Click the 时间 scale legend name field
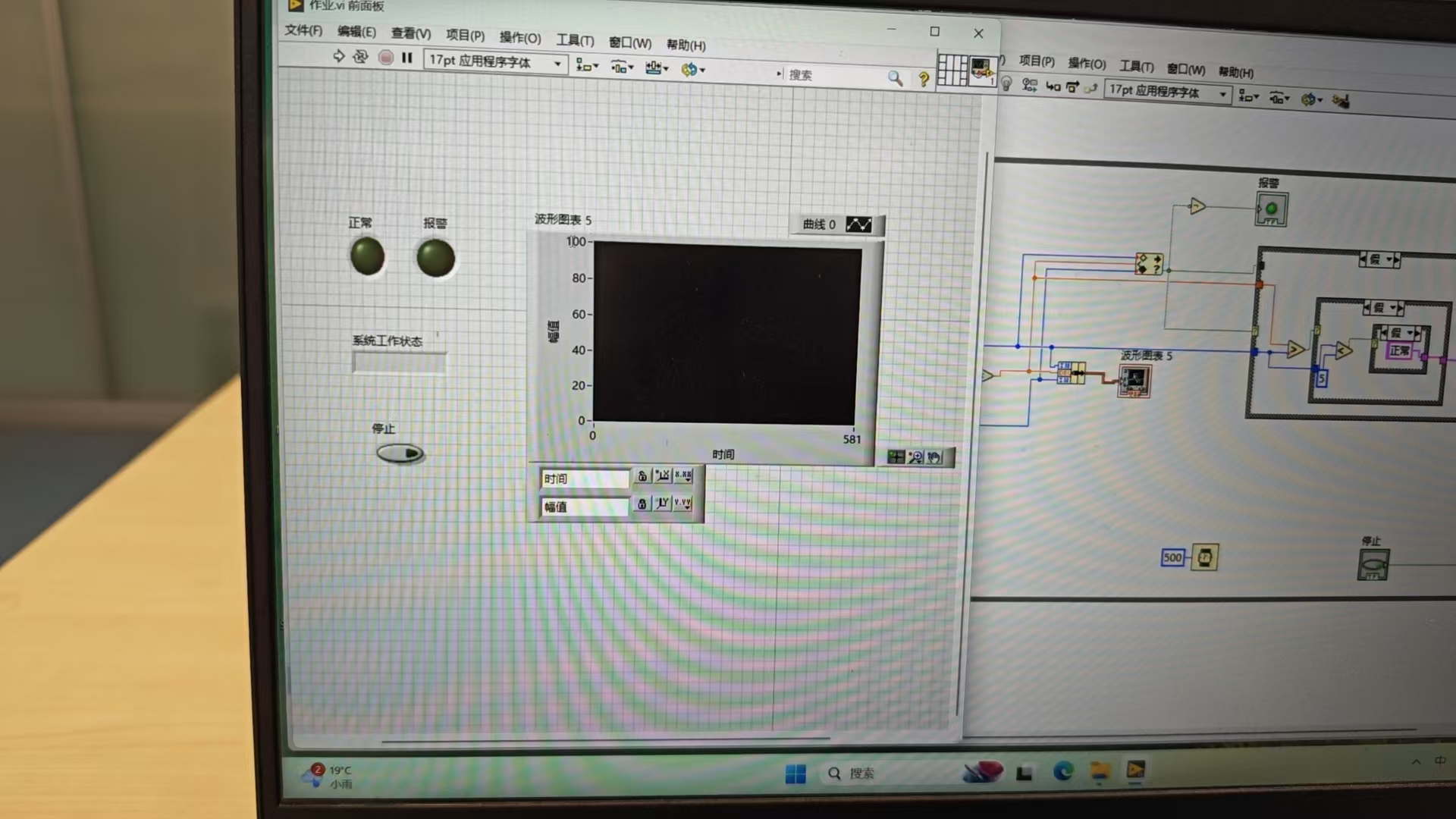 [585, 479]
